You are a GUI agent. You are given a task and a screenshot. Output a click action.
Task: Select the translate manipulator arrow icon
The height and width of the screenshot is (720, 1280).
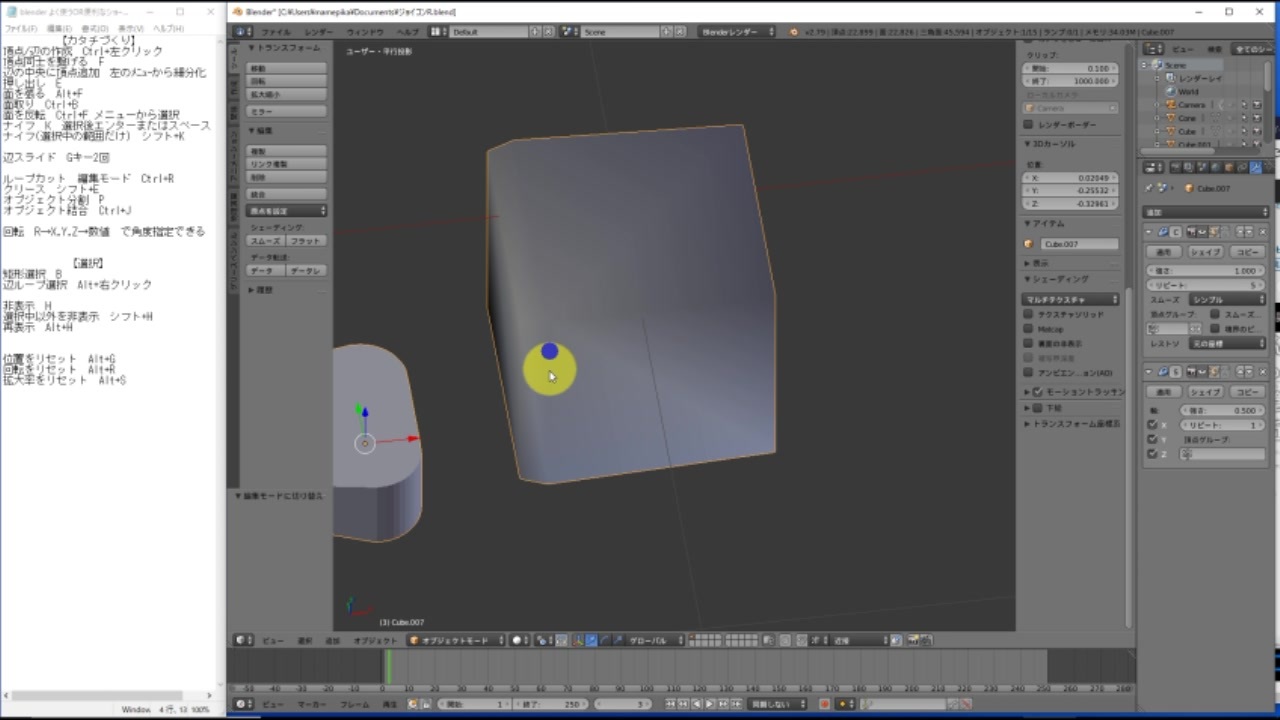pyautogui.click(x=591, y=640)
